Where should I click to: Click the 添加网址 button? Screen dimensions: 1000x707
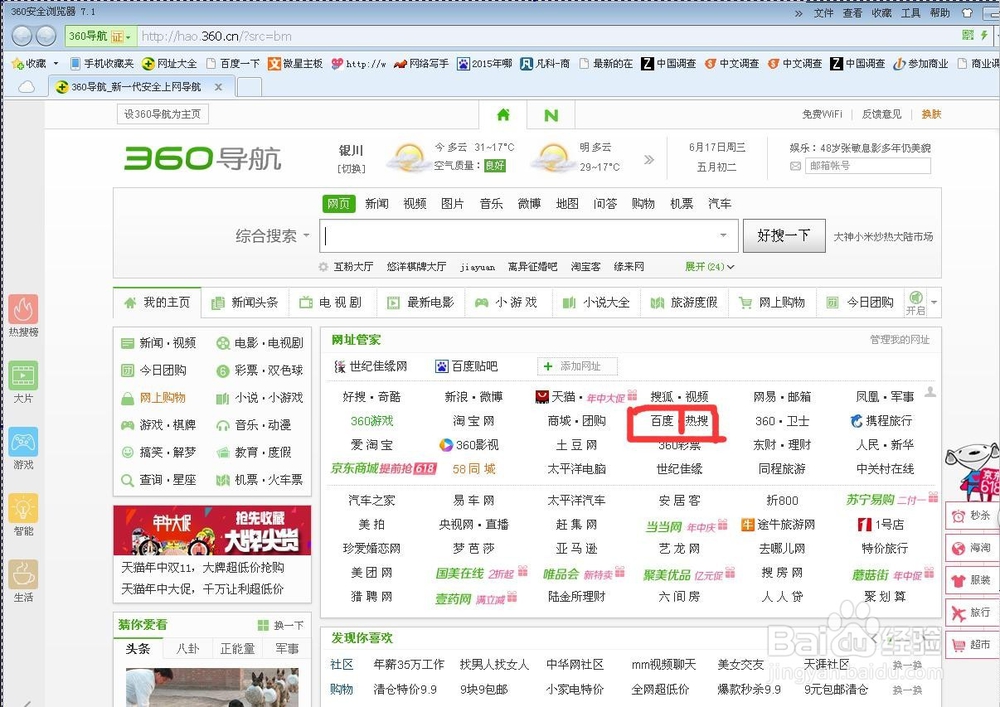click(578, 366)
